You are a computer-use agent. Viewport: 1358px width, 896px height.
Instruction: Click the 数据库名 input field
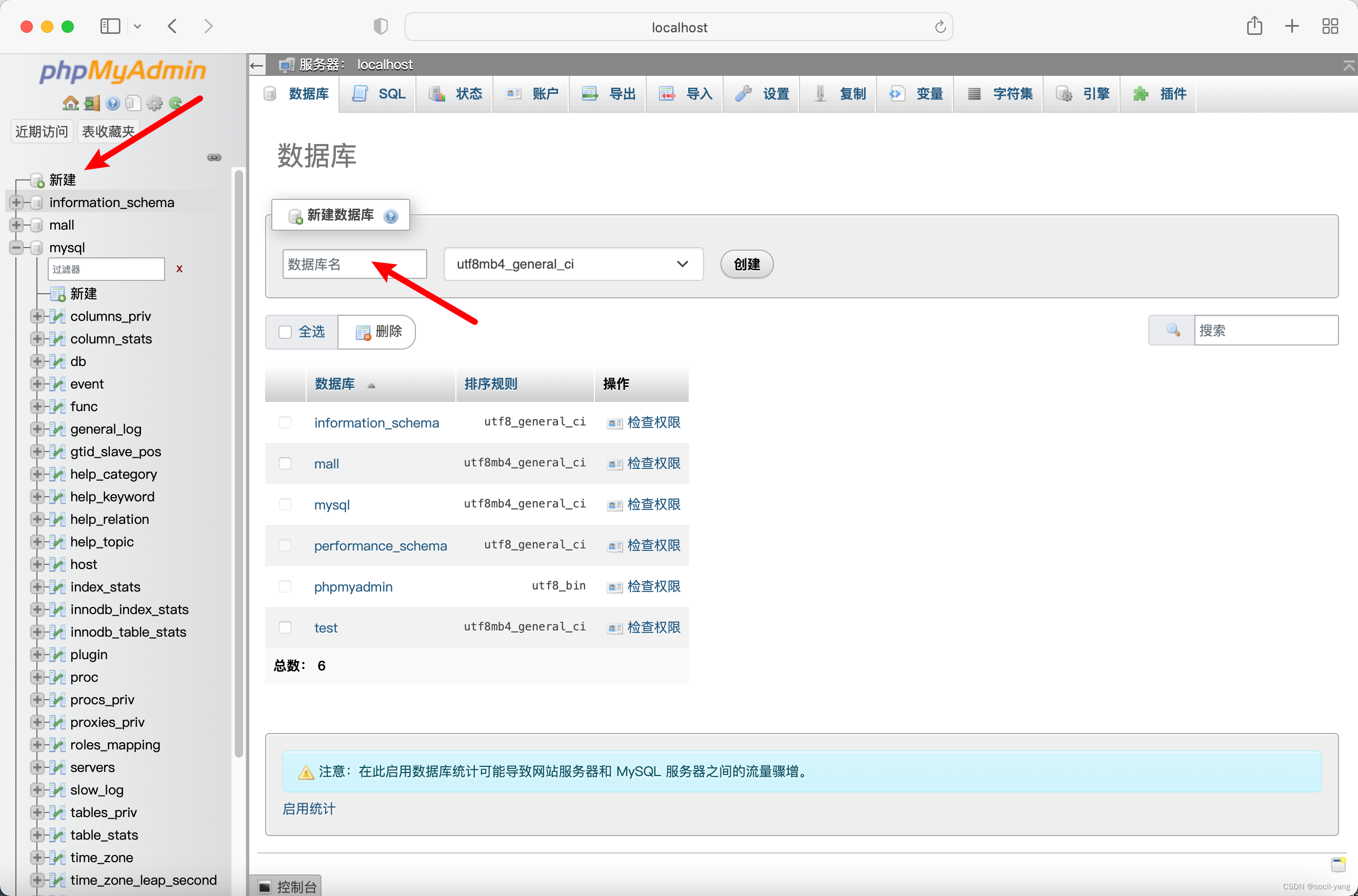coord(354,264)
